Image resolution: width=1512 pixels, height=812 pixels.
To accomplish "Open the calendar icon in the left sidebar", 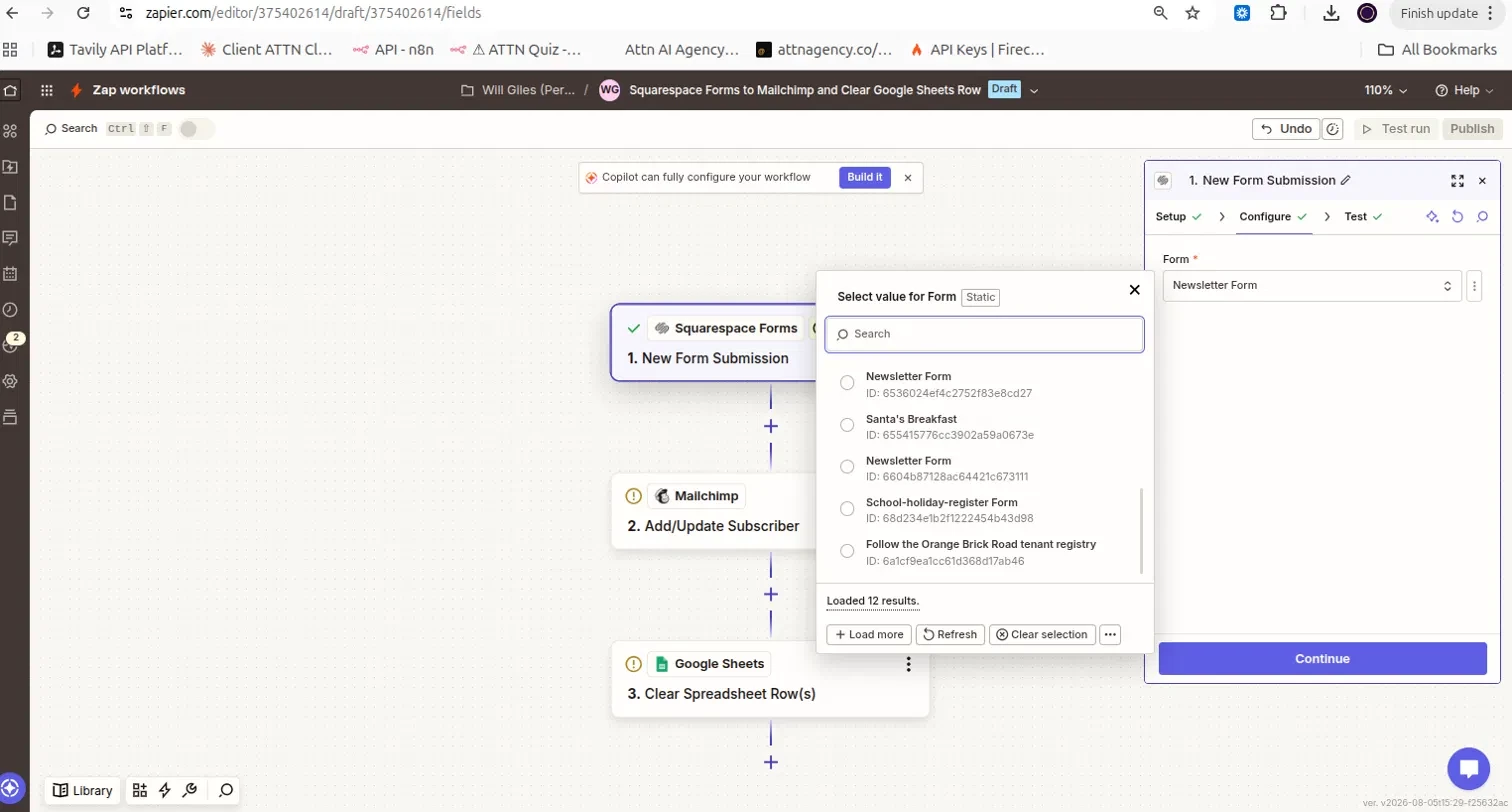I will point(11,273).
